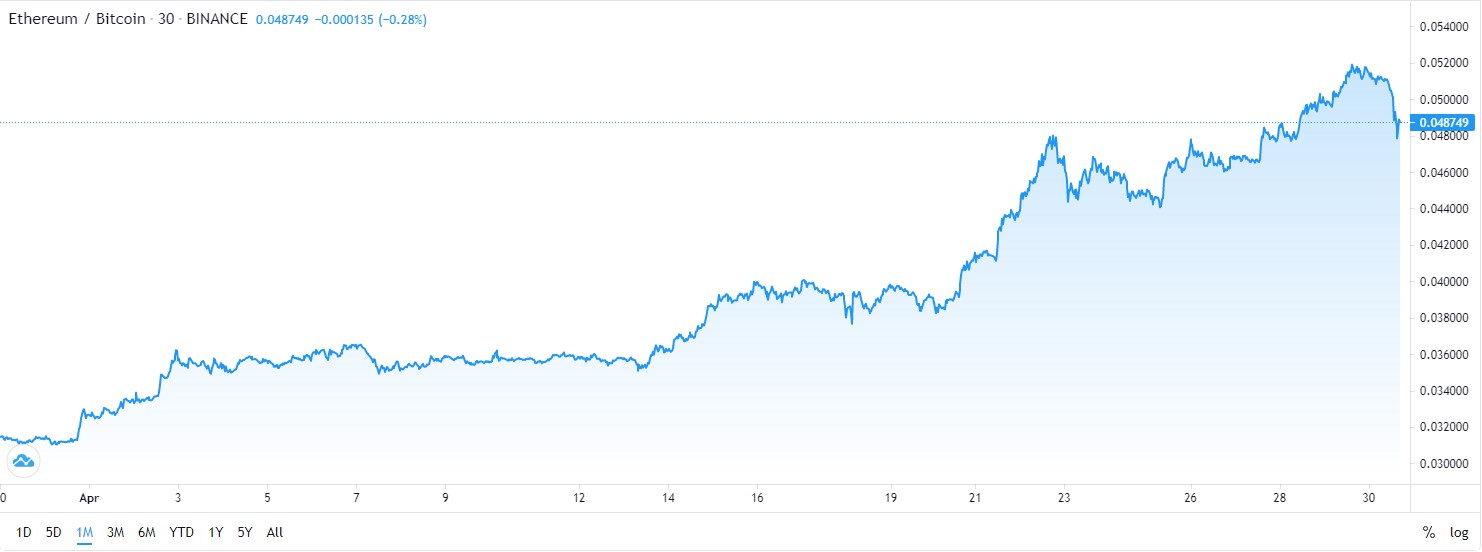Click the 23 date axis label

coord(1064,496)
